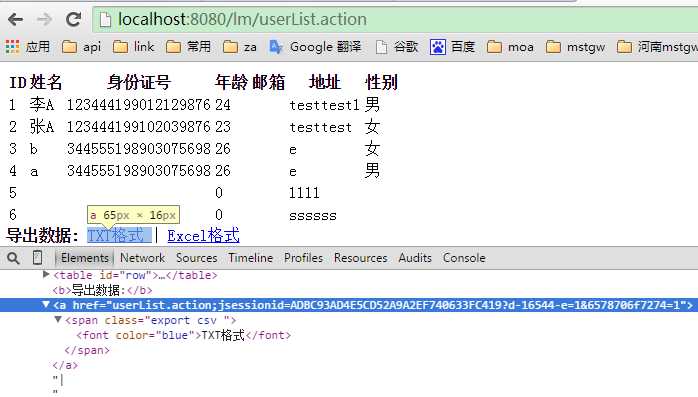Open the moa bookmark folder
The width and height of the screenshot is (698, 397).
click(x=510, y=46)
